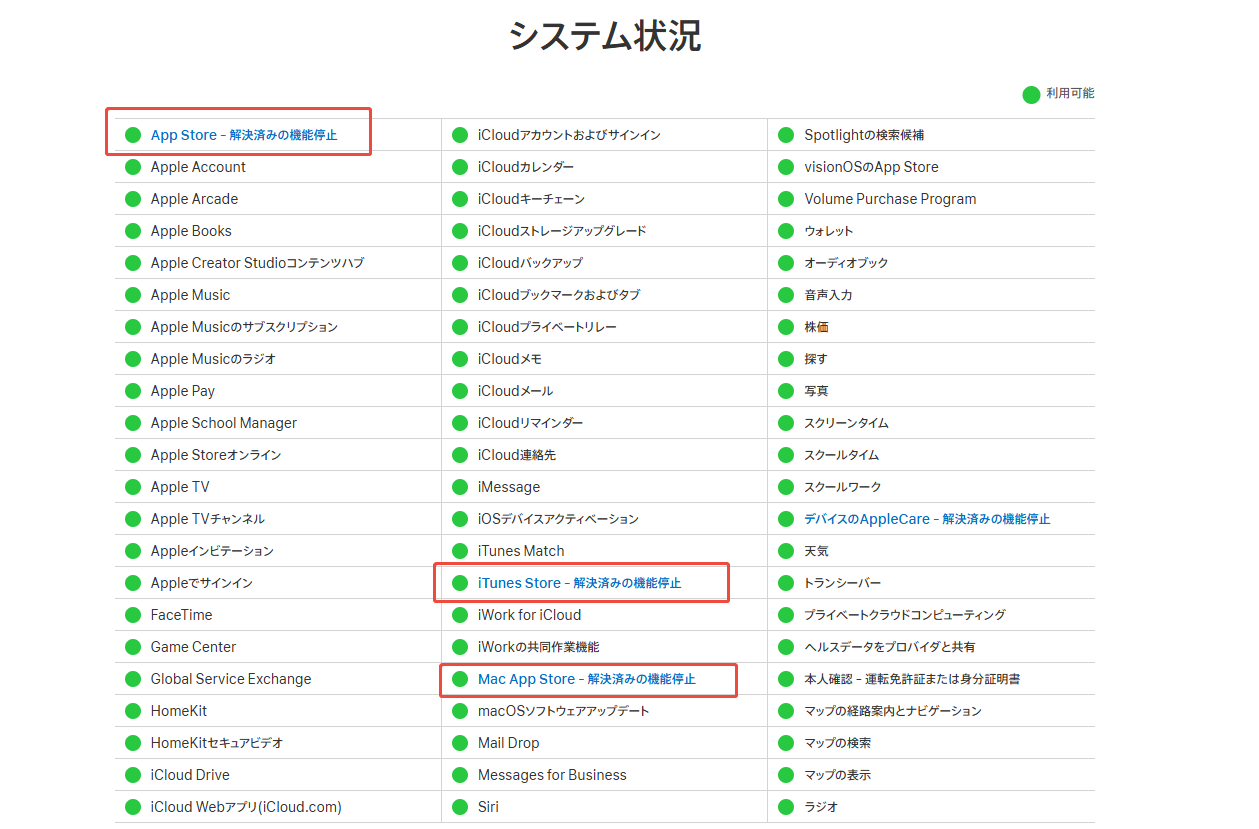Select the iWorkの共同作業機能 entry
This screenshot has height=829, width=1259.
(x=539, y=647)
